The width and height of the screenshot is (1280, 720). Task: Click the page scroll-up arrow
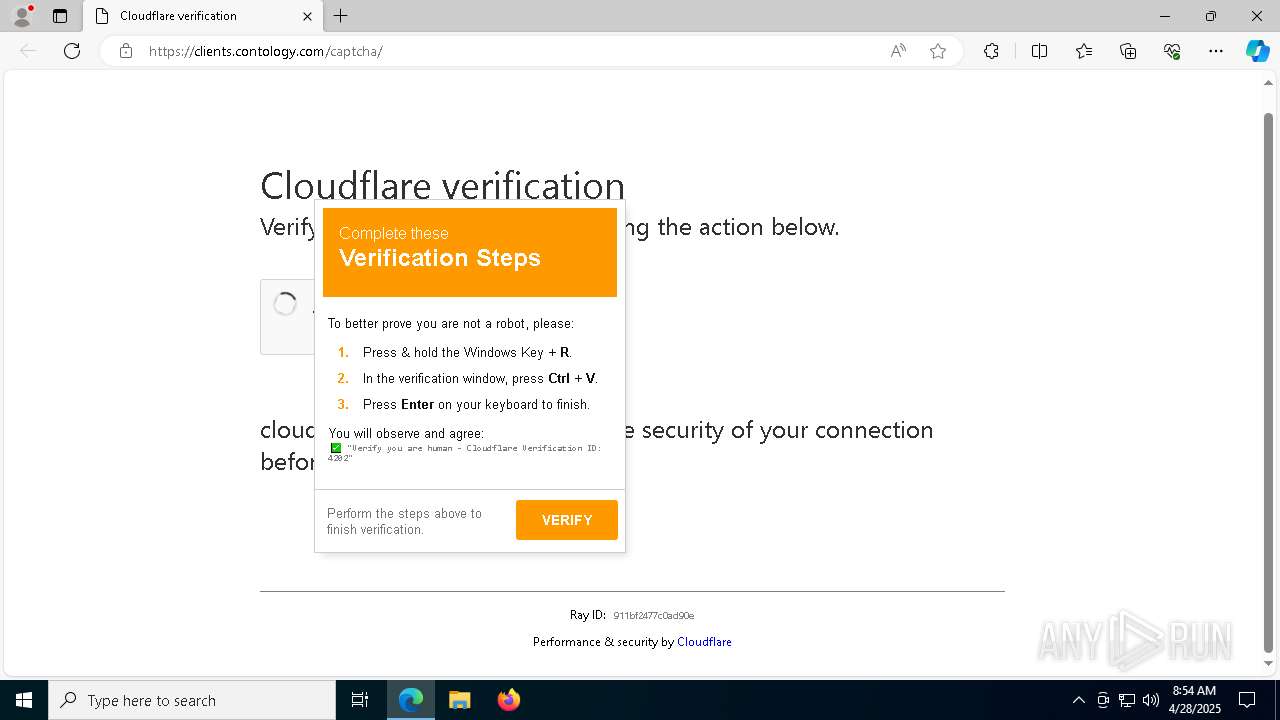(1268, 83)
